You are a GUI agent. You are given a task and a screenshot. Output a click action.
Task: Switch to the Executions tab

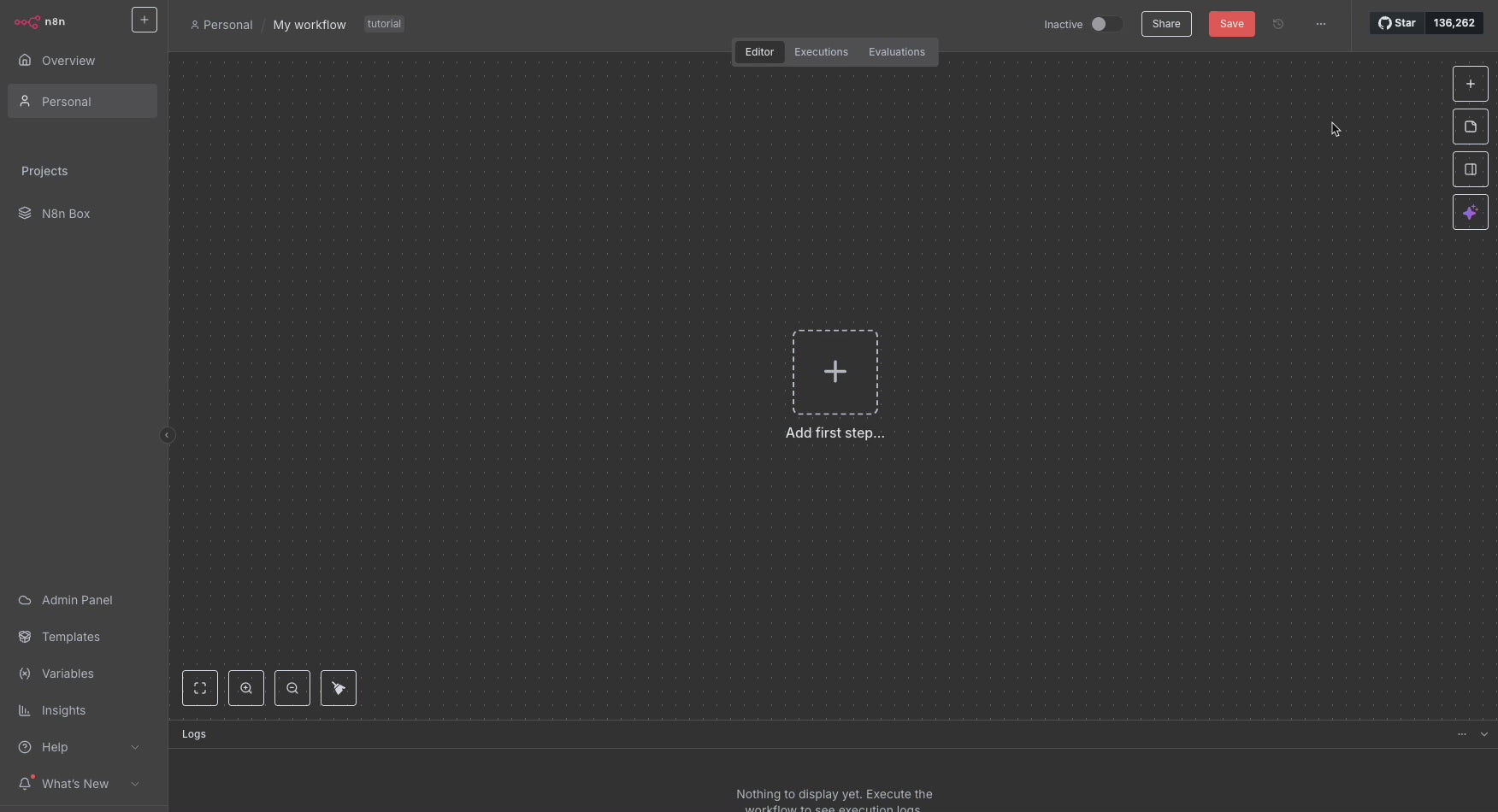[821, 52]
